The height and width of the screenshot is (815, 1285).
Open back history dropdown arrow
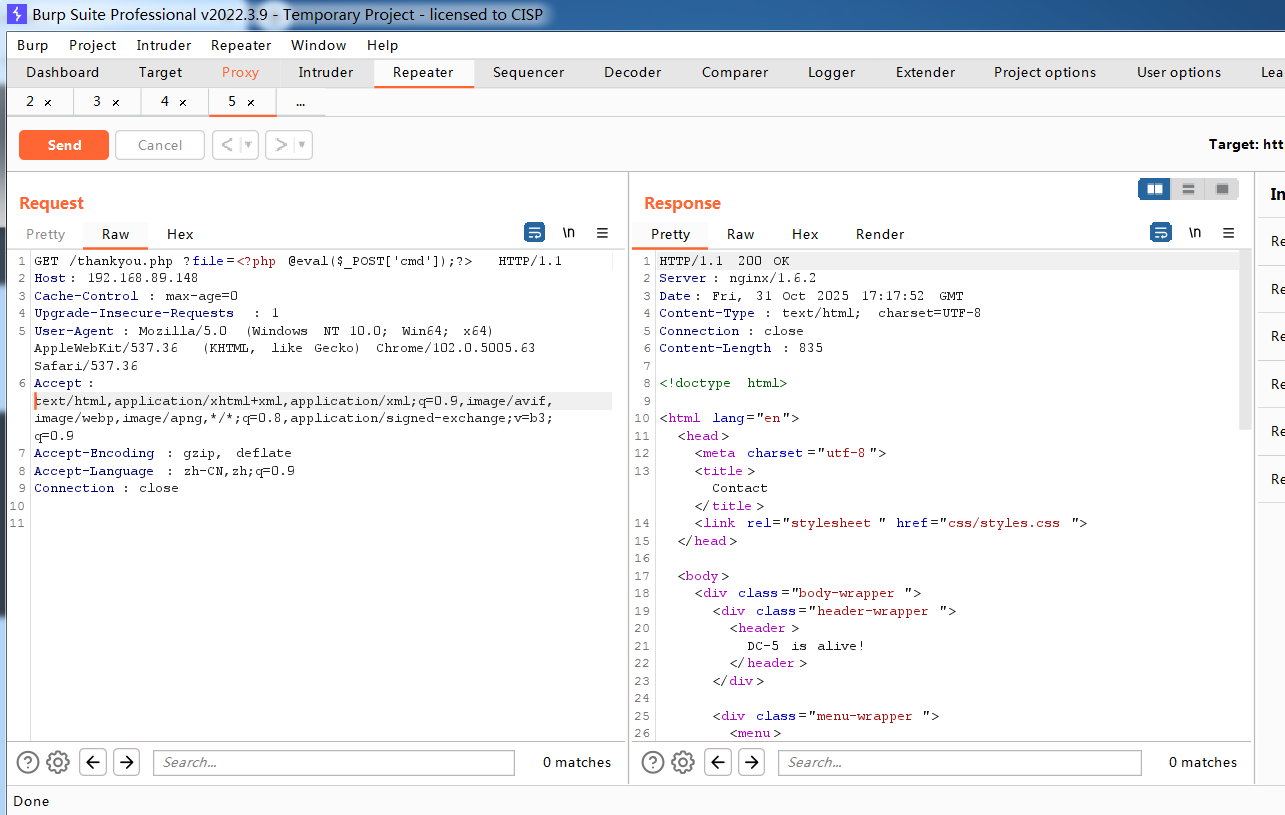tap(249, 145)
